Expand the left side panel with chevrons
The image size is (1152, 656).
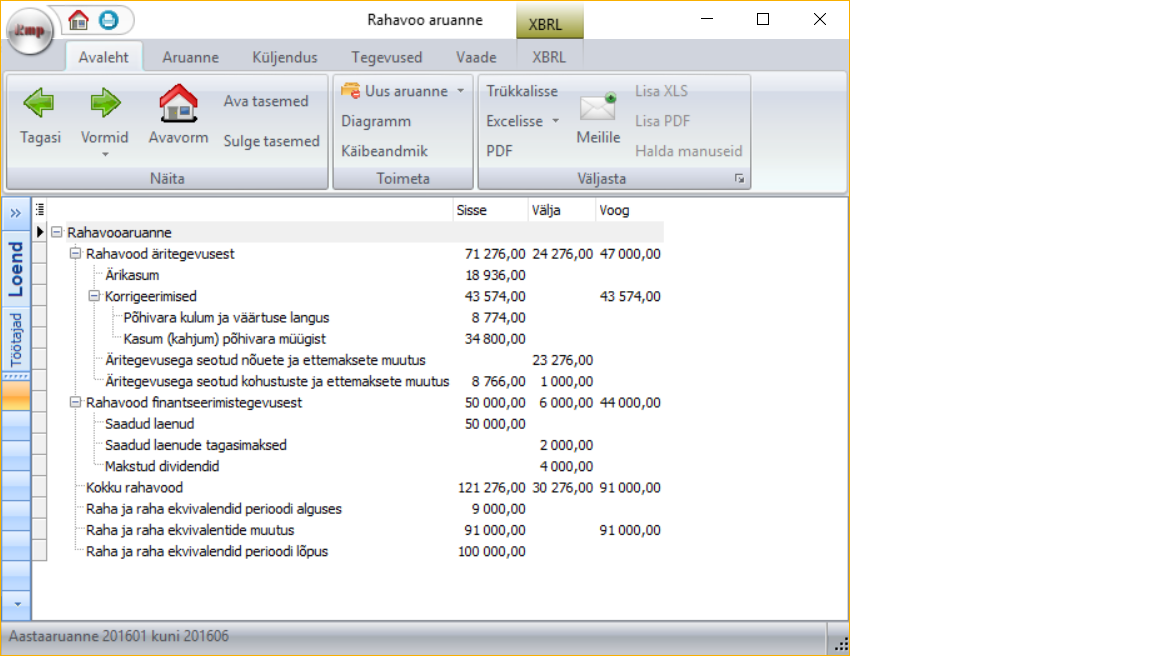click(16, 213)
